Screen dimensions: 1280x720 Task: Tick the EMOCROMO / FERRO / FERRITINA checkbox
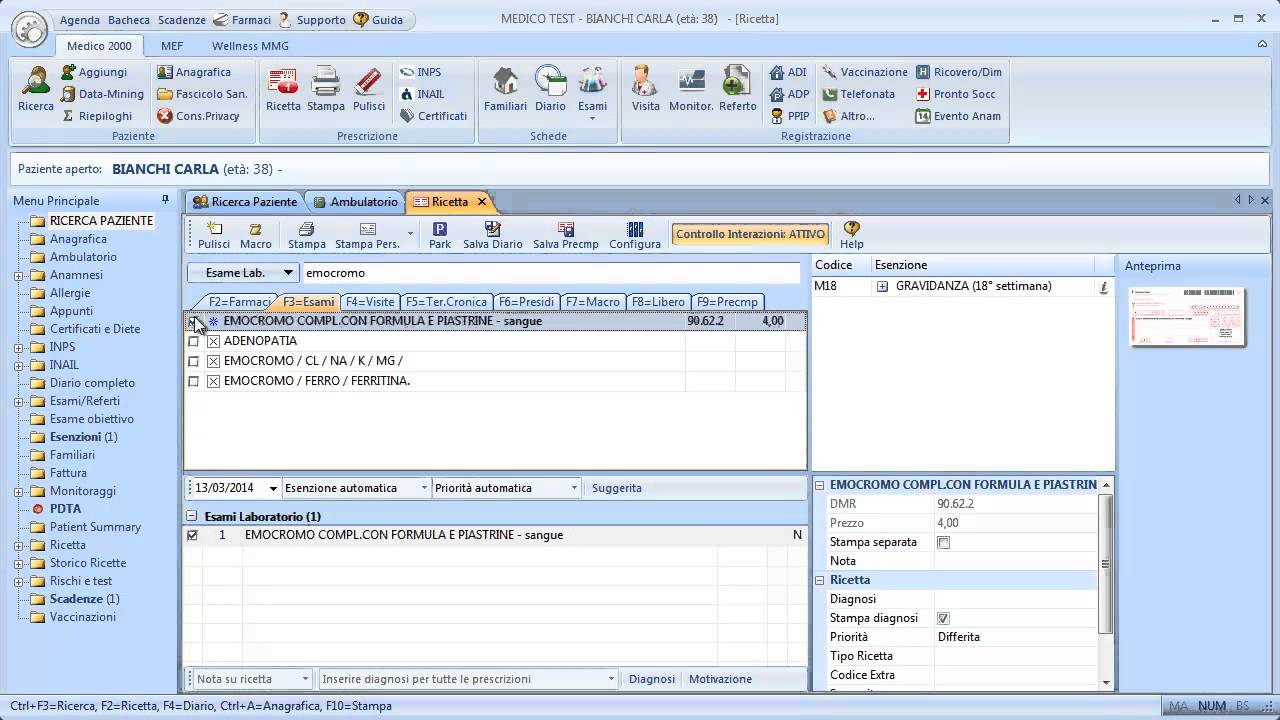194,381
